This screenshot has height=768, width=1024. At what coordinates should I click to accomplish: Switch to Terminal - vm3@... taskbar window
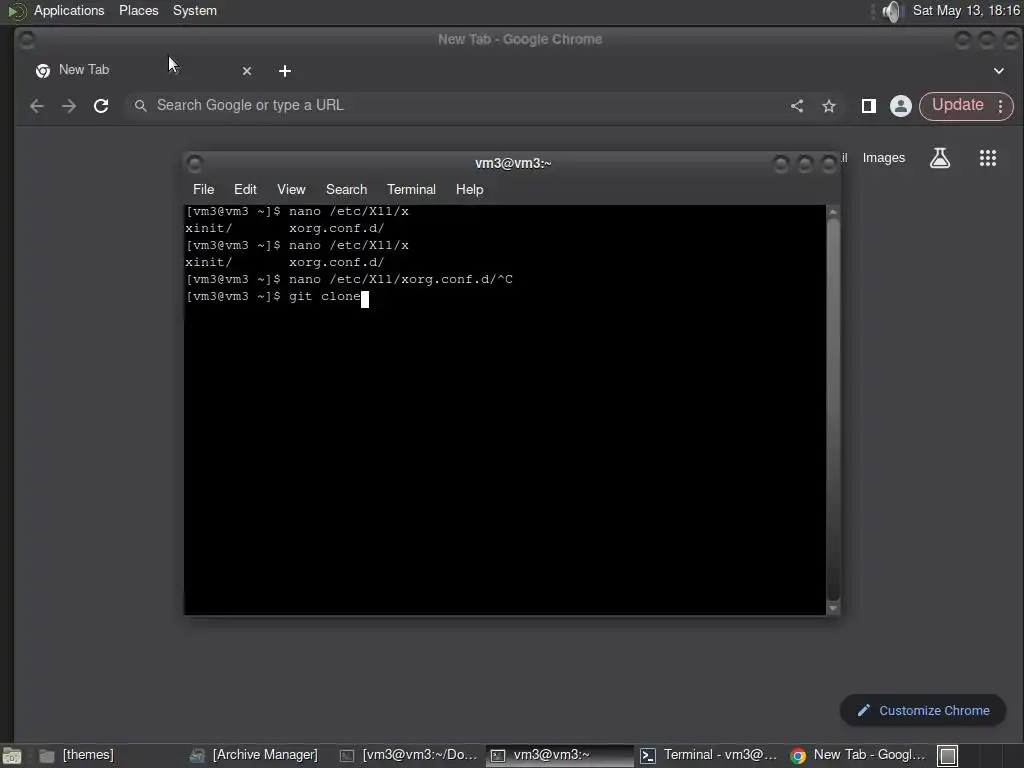[709, 755]
